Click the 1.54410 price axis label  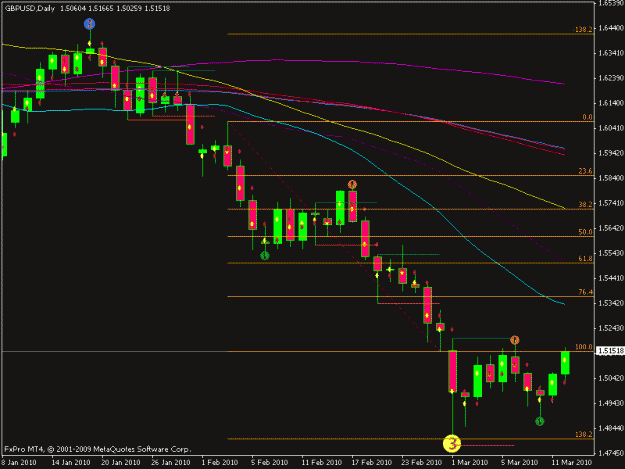[x=610, y=278]
